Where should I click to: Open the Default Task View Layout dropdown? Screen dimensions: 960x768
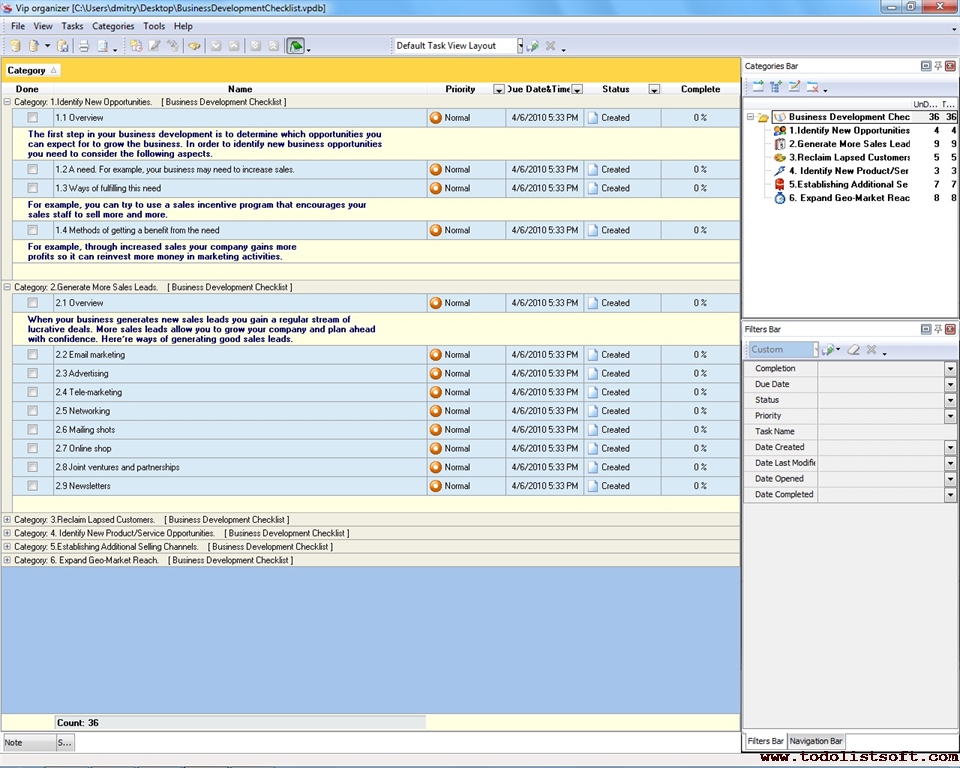pos(520,46)
